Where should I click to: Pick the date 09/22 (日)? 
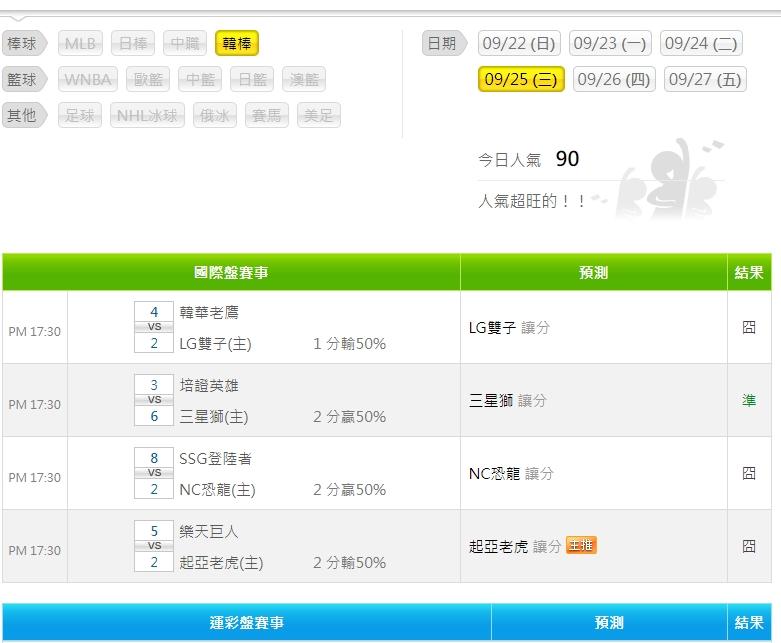point(519,43)
